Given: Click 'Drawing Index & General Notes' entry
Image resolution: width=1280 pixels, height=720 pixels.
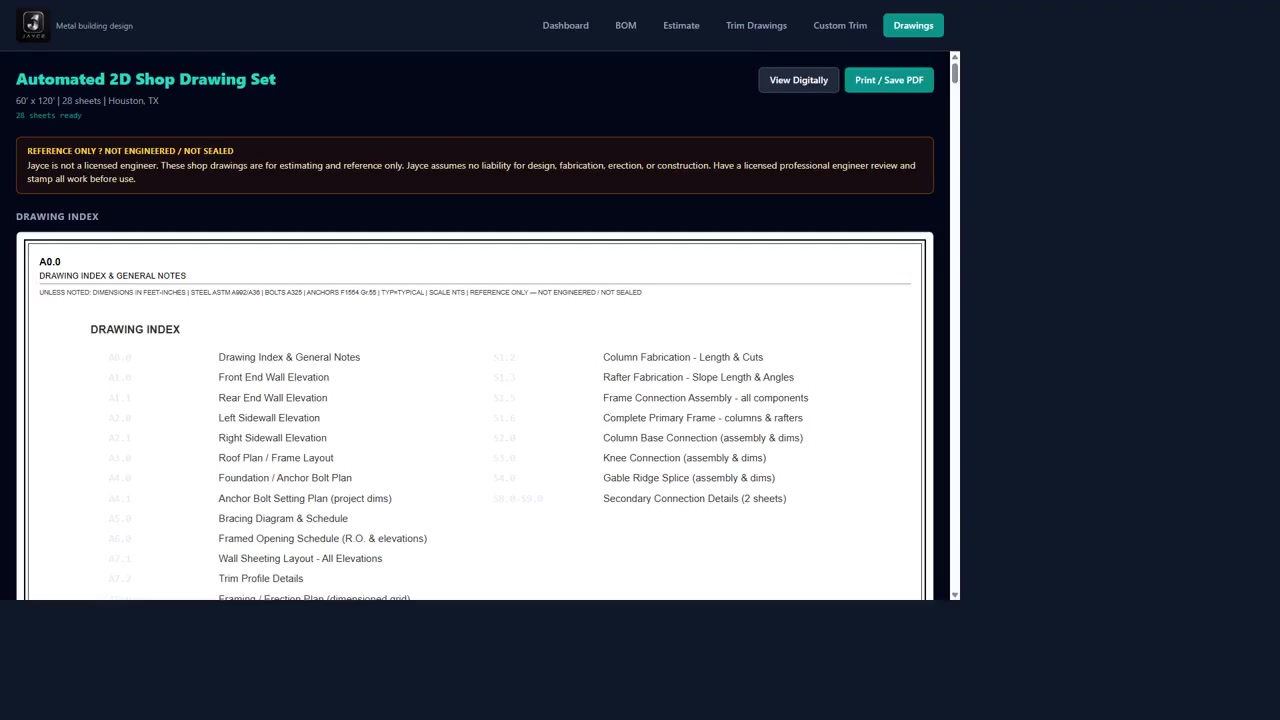Looking at the screenshot, I should click(289, 357).
